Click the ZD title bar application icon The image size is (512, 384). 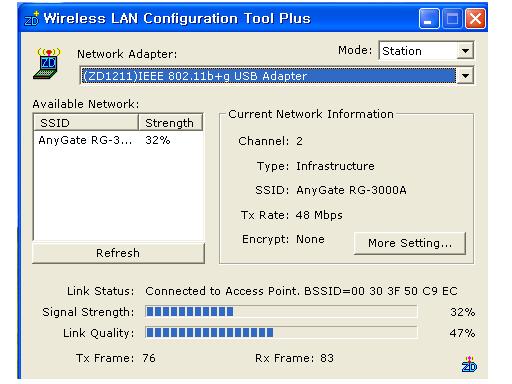click(x=32, y=18)
